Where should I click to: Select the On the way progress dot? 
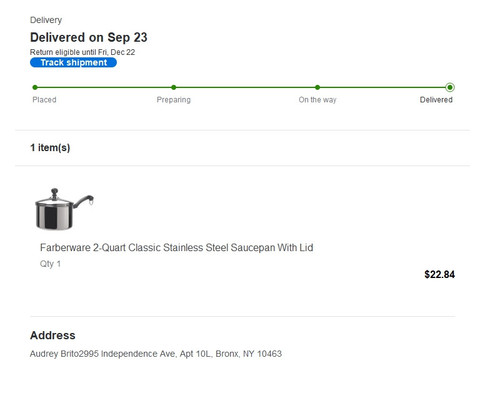click(317, 87)
